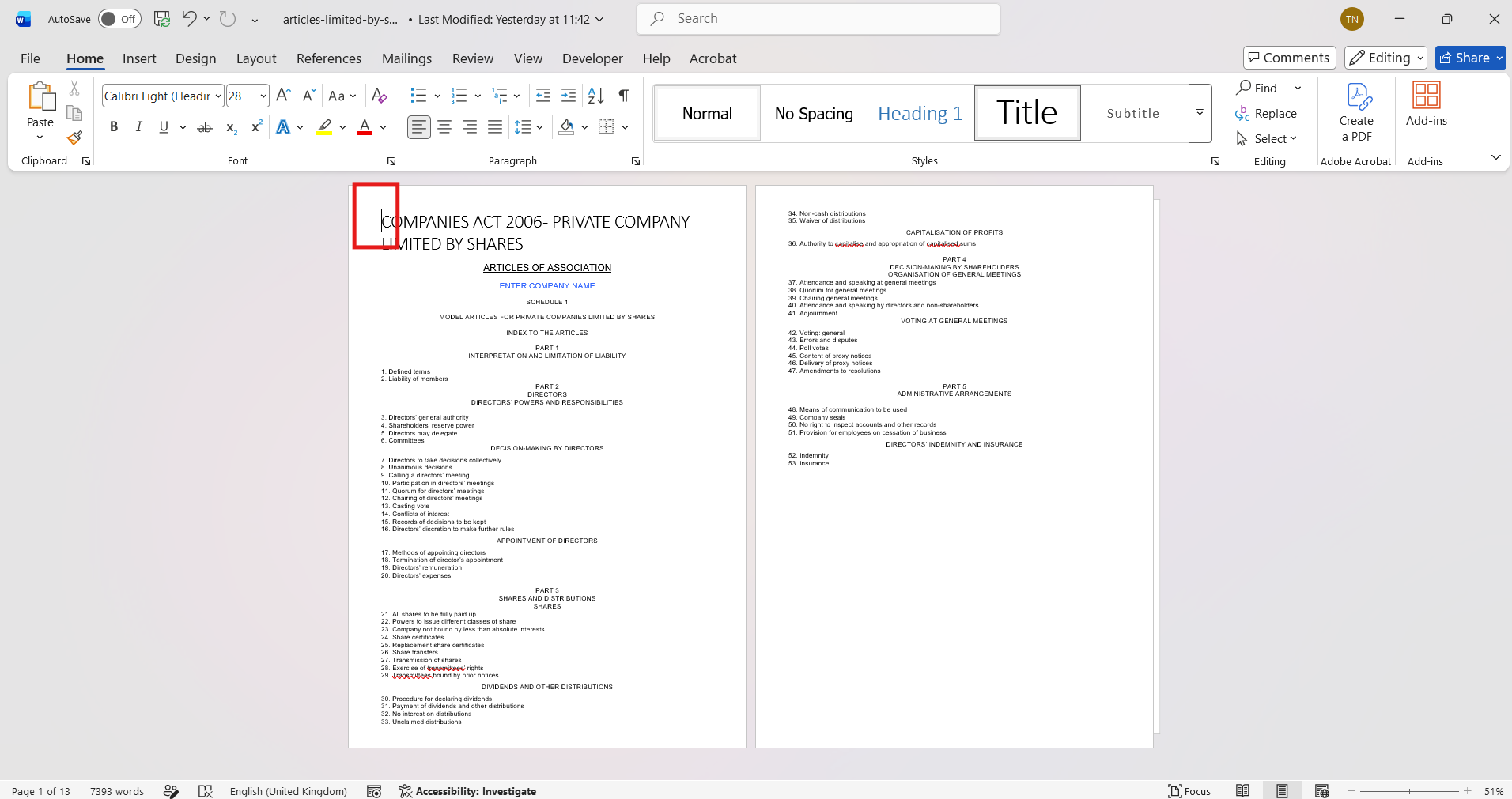The height and width of the screenshot is (799, 1512).
Task: Adjust the zoom slider in status bar
Action: pyautogui.click(x=1409, y=791)
